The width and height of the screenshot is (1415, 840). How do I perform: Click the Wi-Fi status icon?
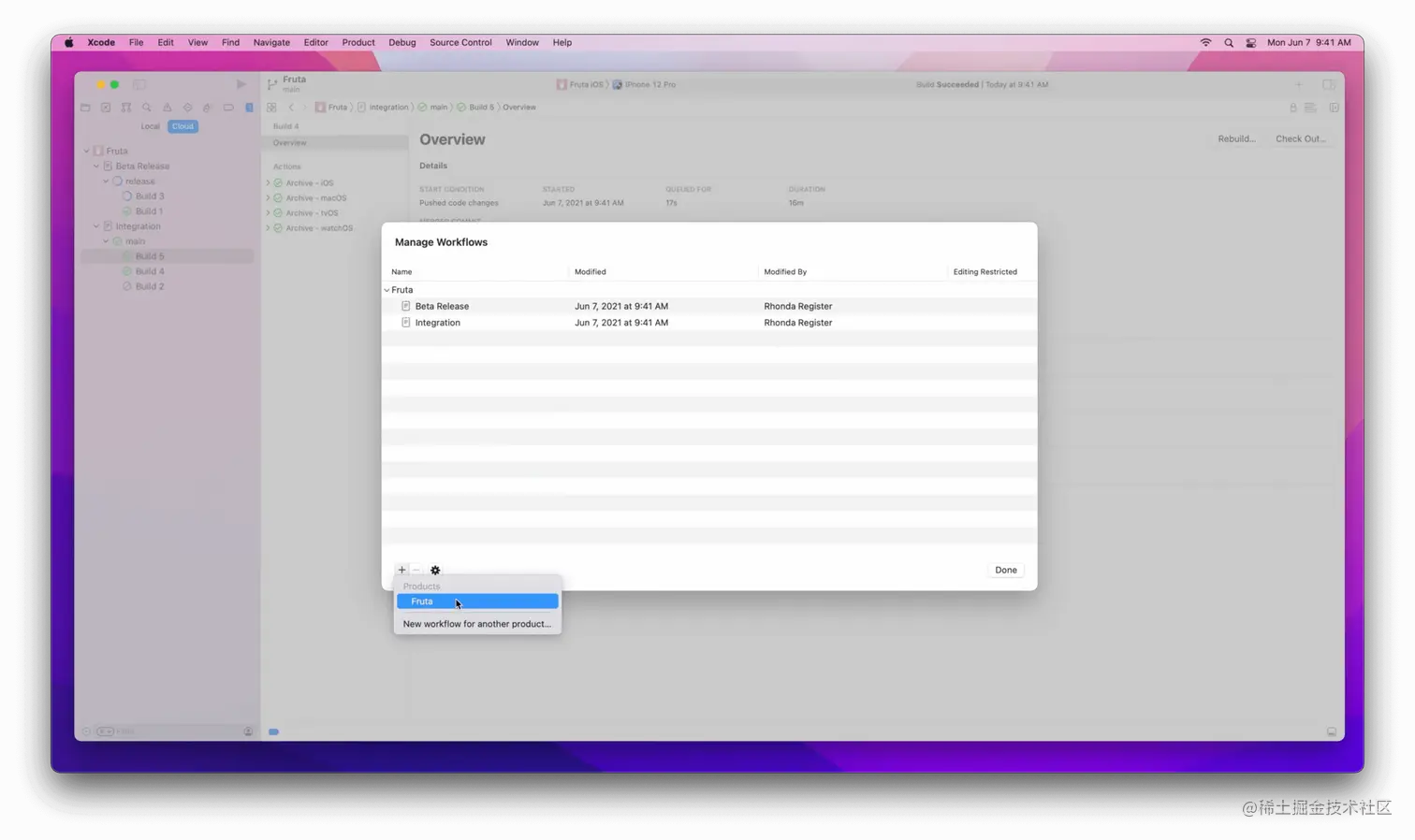click(x=1205, y=42)
